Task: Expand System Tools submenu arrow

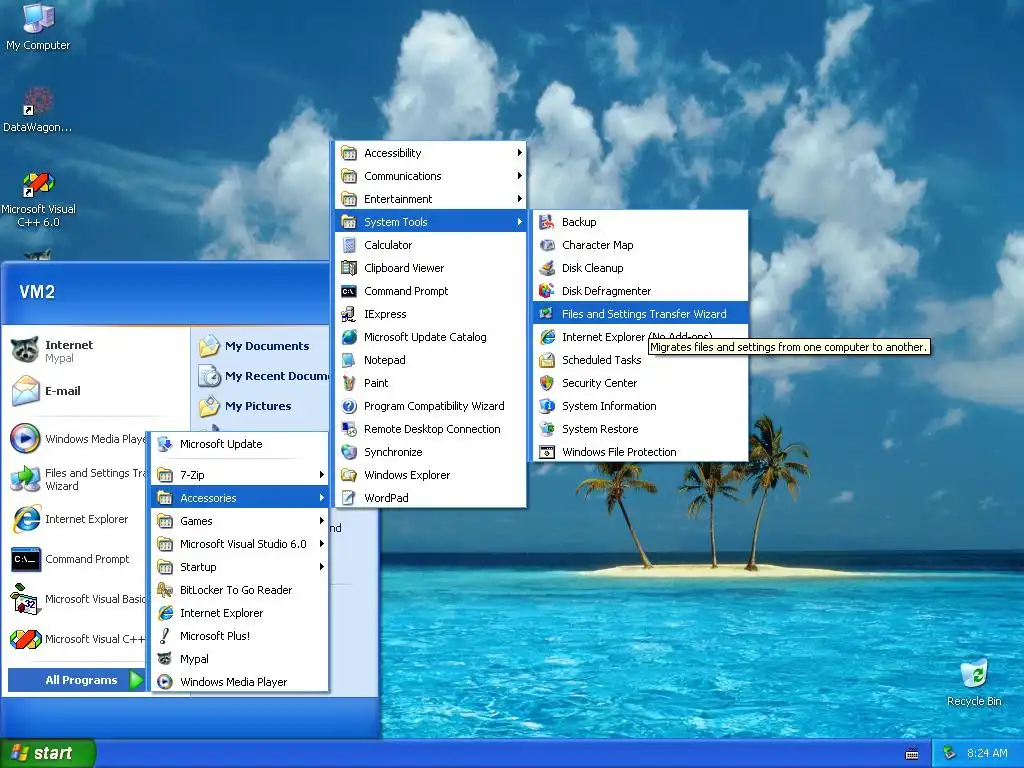Action: [x=520, y=222]
